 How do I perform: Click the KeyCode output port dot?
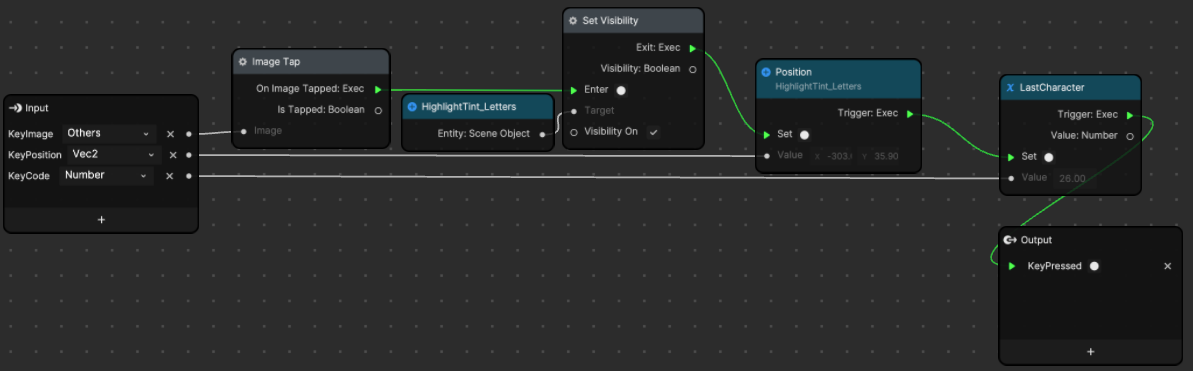tap(188, 176)
